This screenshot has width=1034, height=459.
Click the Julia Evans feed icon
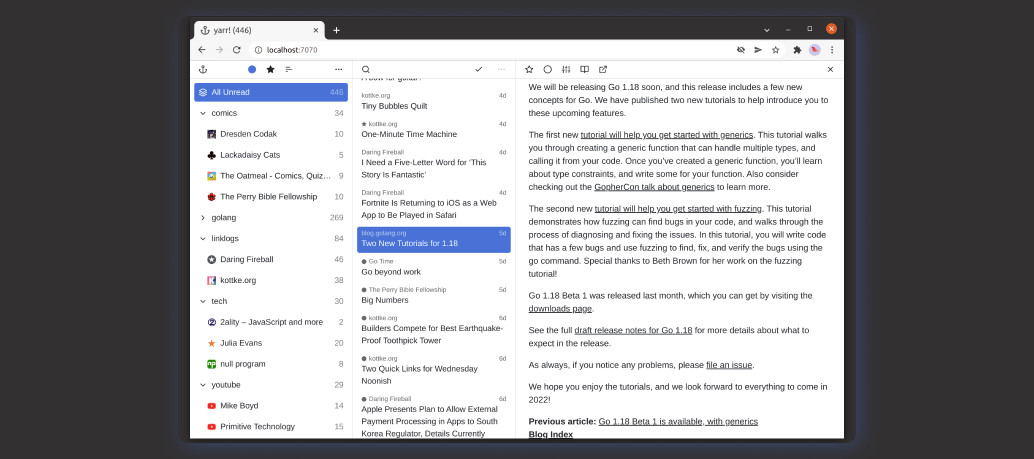(212, 344)
